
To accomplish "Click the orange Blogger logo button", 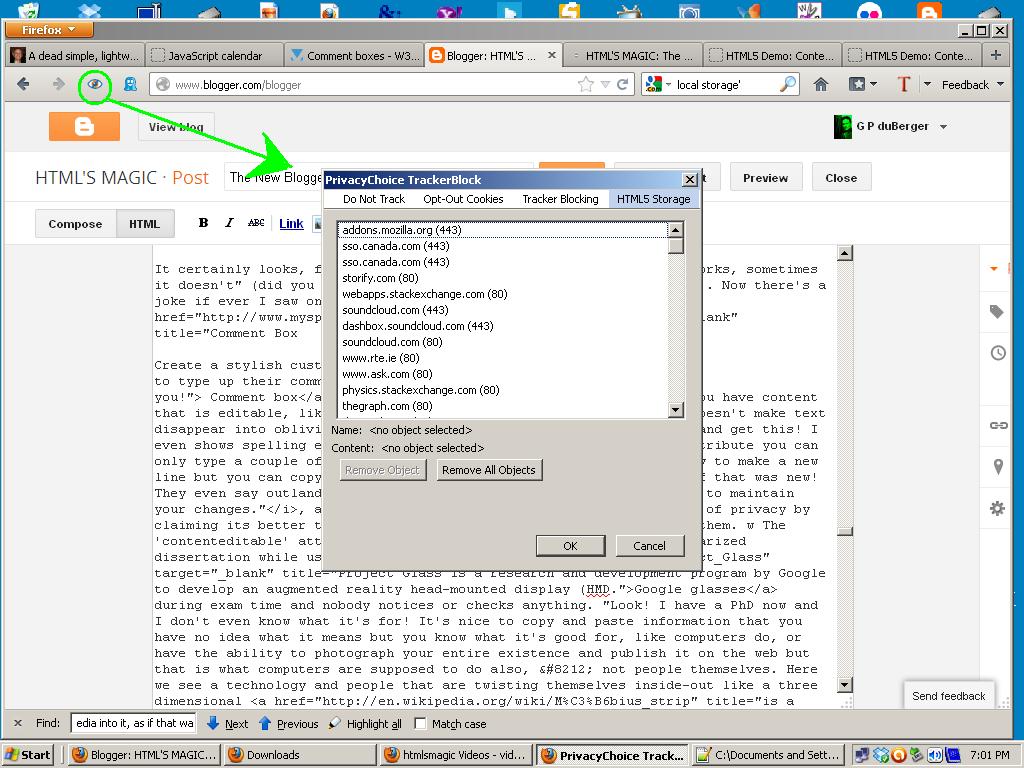I will (x=84, y=126).
